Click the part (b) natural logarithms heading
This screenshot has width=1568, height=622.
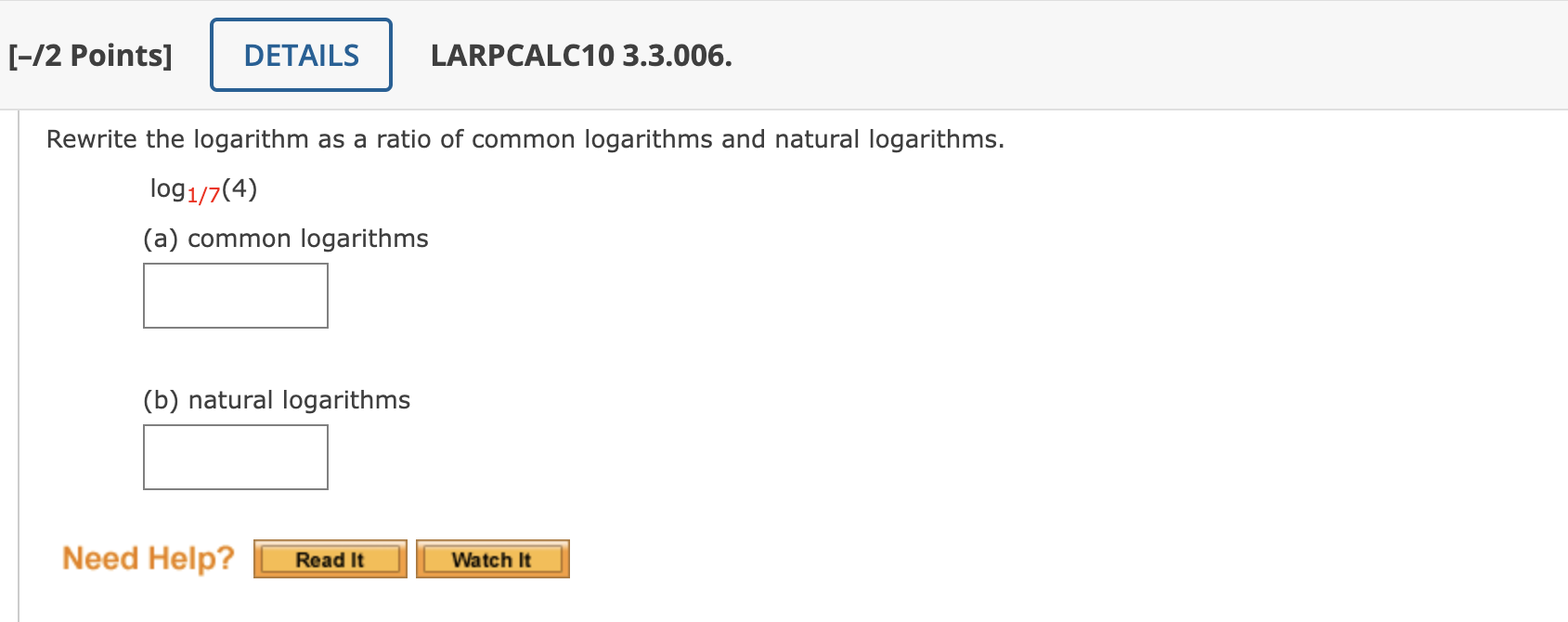coord(276,399)
